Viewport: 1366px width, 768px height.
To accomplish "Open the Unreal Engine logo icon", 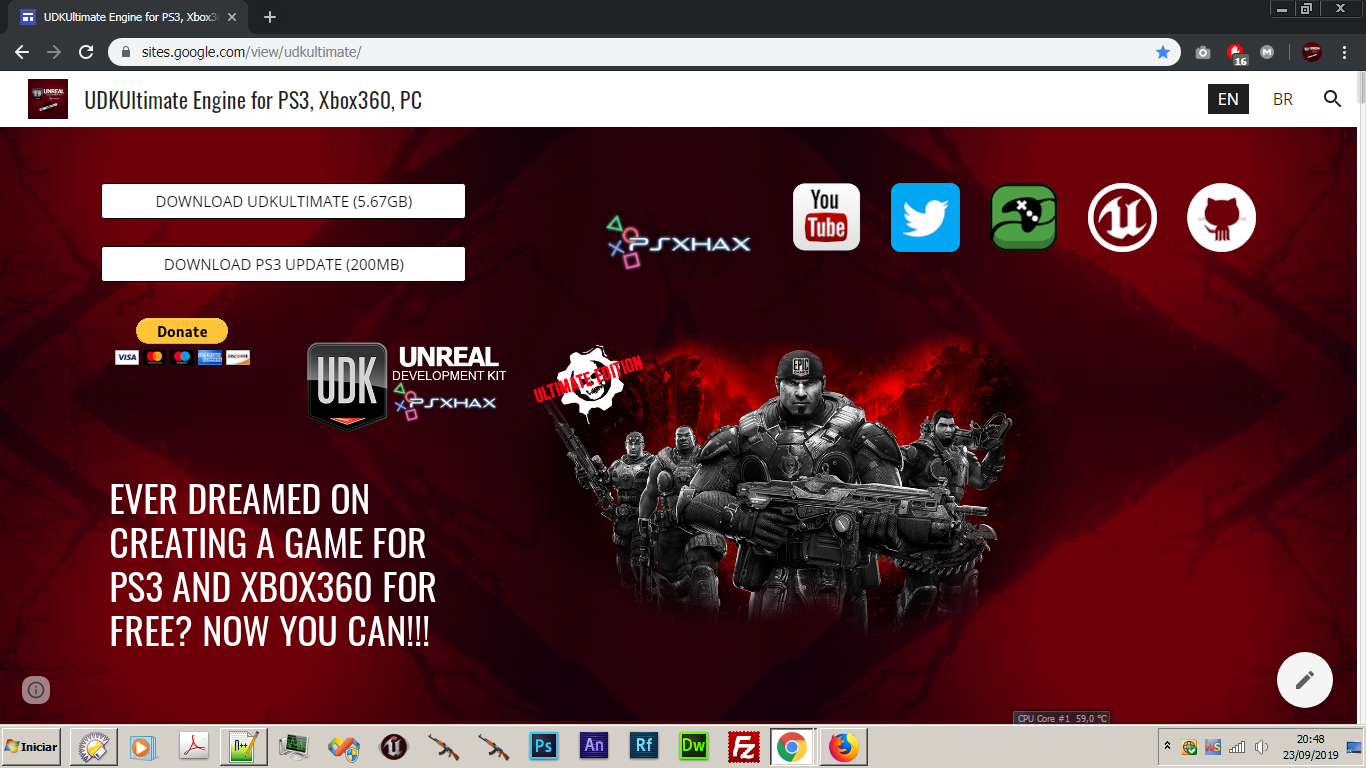I will click(1123, 217).
